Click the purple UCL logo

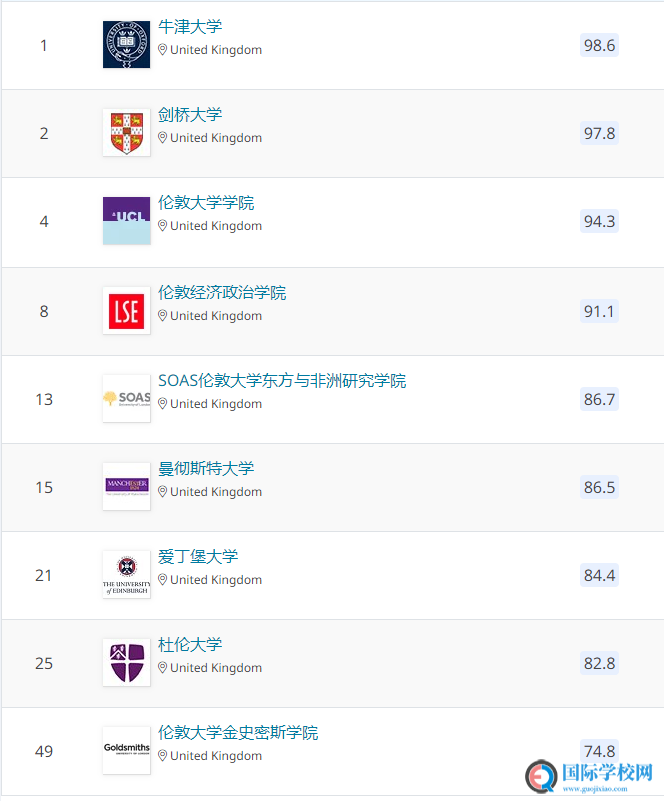(x=127, y=221)
